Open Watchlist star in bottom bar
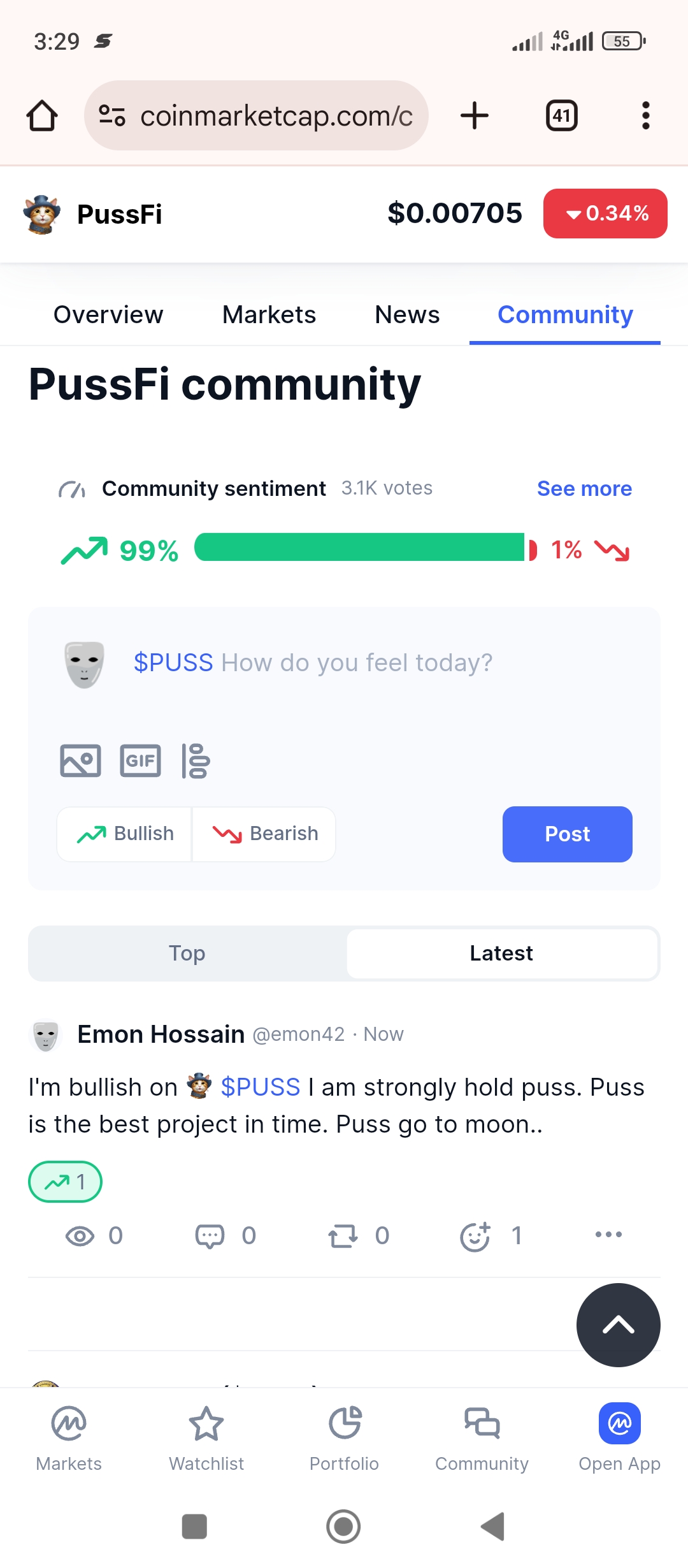Screen dimensions: 688x1568 point(206,1436)
